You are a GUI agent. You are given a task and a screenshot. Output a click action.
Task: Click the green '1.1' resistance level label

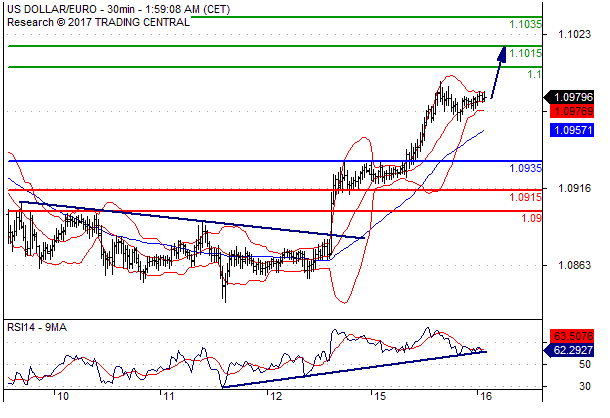pyautogui.click(x=534, y=74)
